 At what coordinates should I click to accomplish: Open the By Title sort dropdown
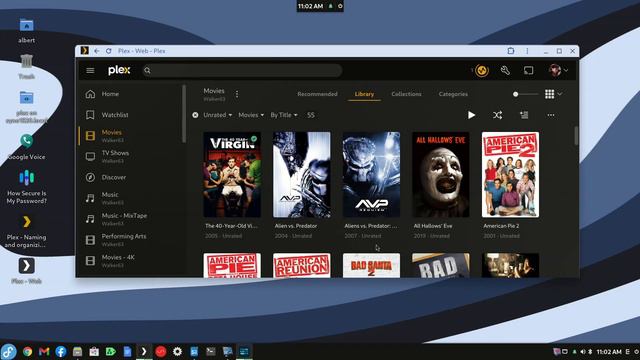pos(284,115)
